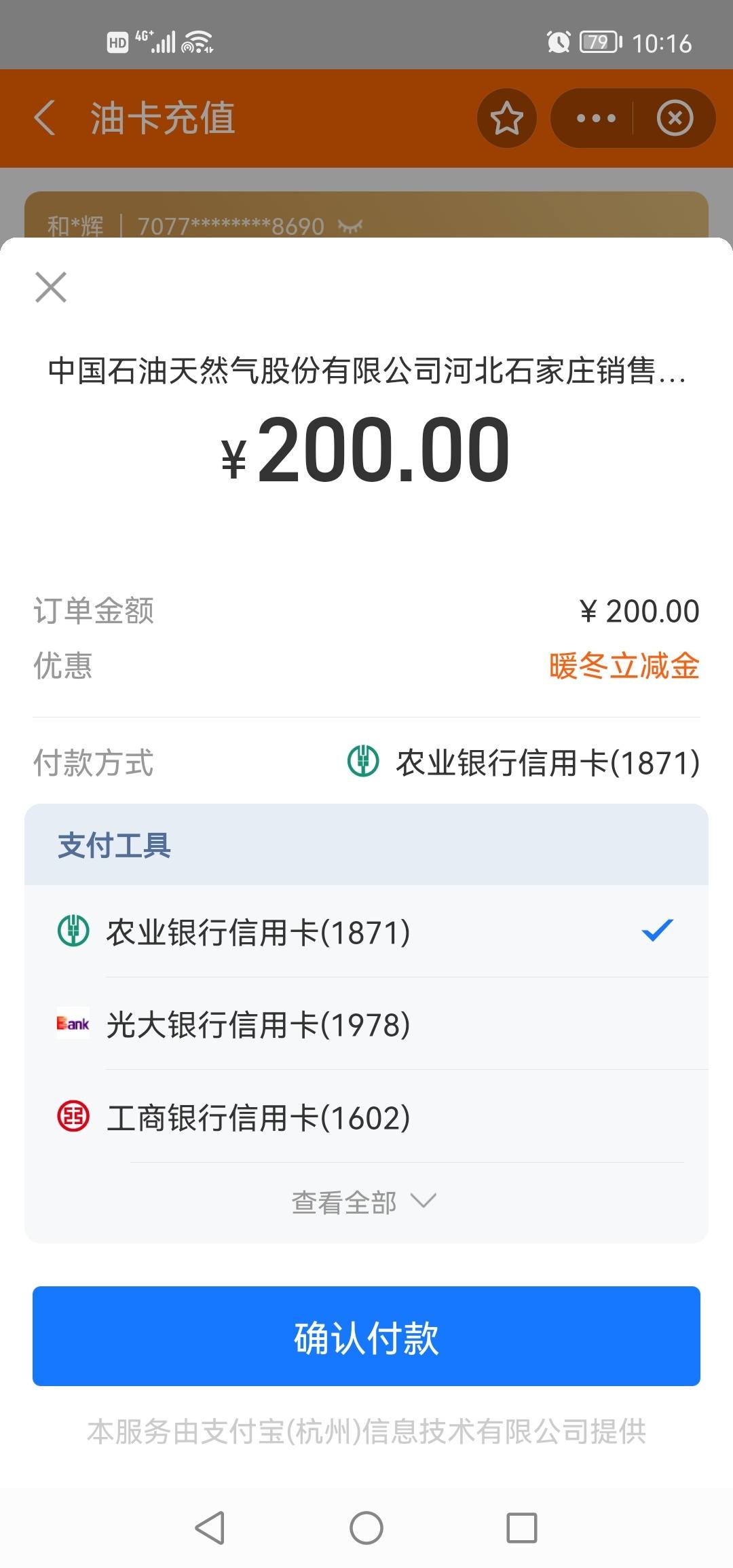Image resolution: width=733 pixels, height=1568 pixels.
Task: Tap the back arrow beside 油卡充值
Action: [45, 118]
